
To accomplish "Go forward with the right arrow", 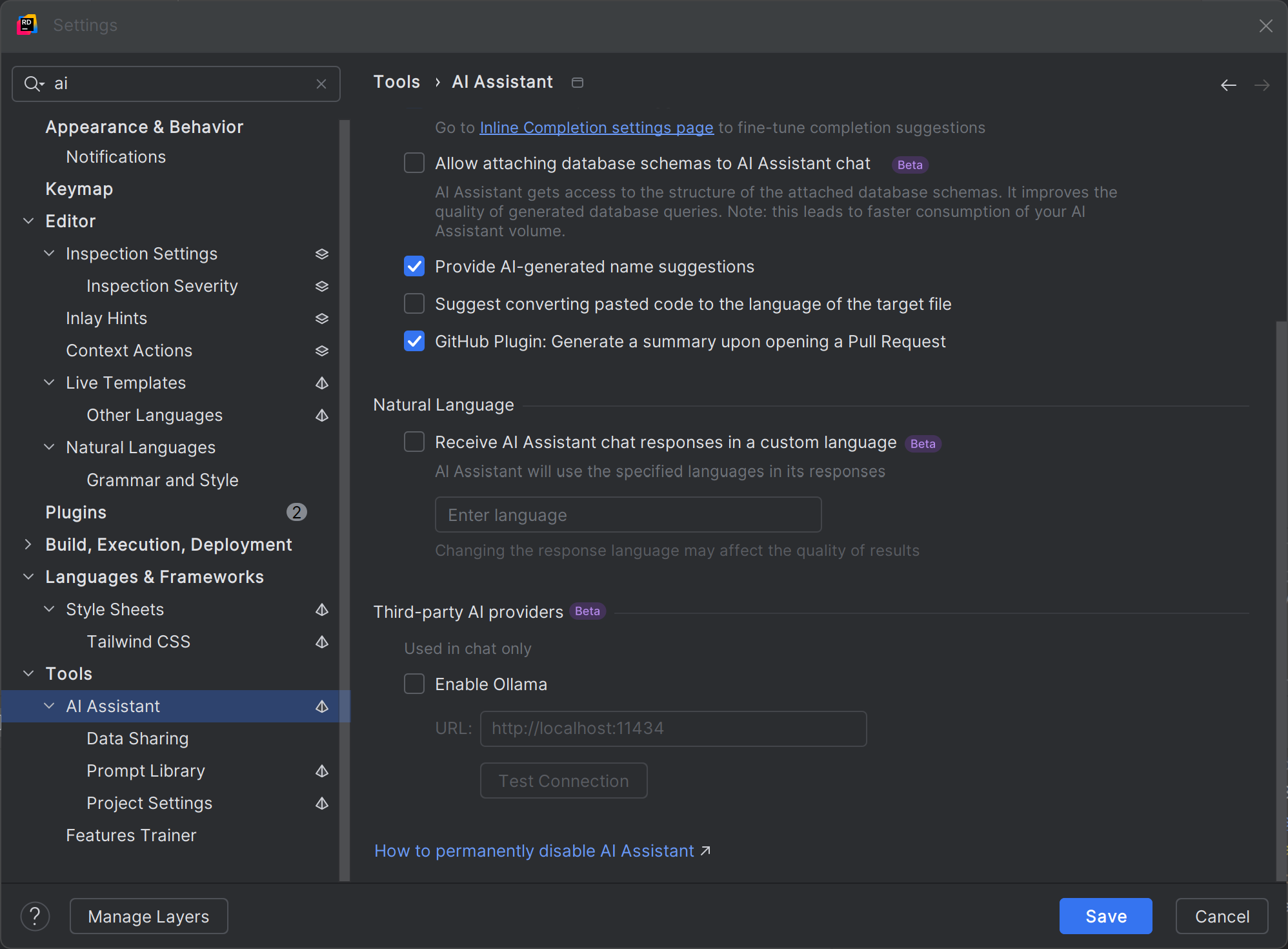I will [1262, 85].
